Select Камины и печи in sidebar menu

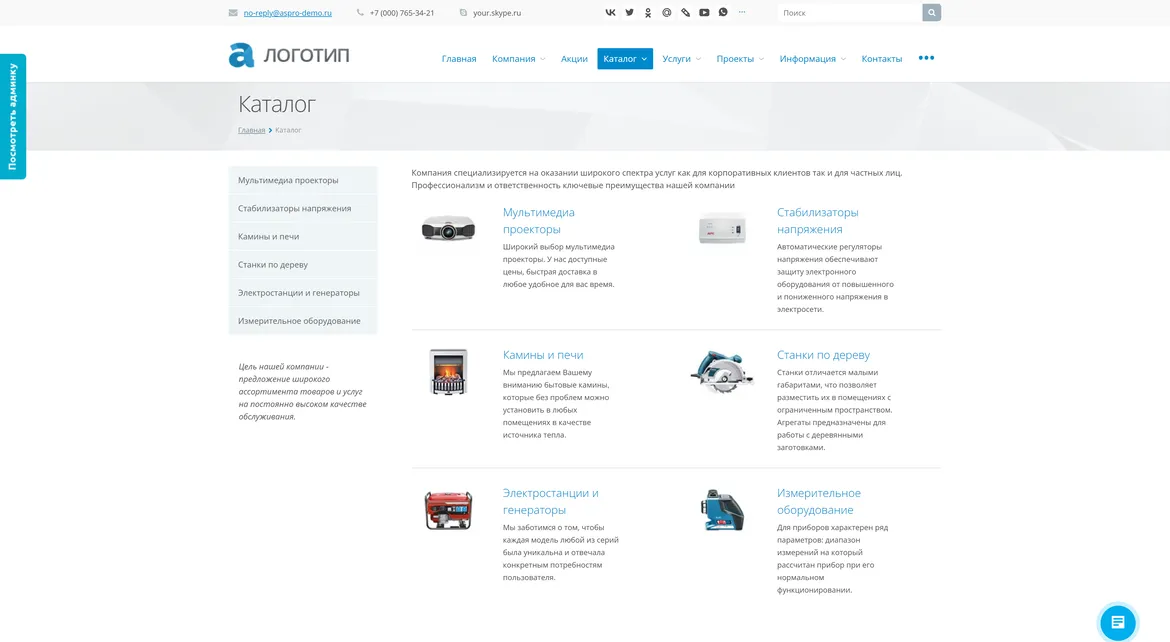303,237
